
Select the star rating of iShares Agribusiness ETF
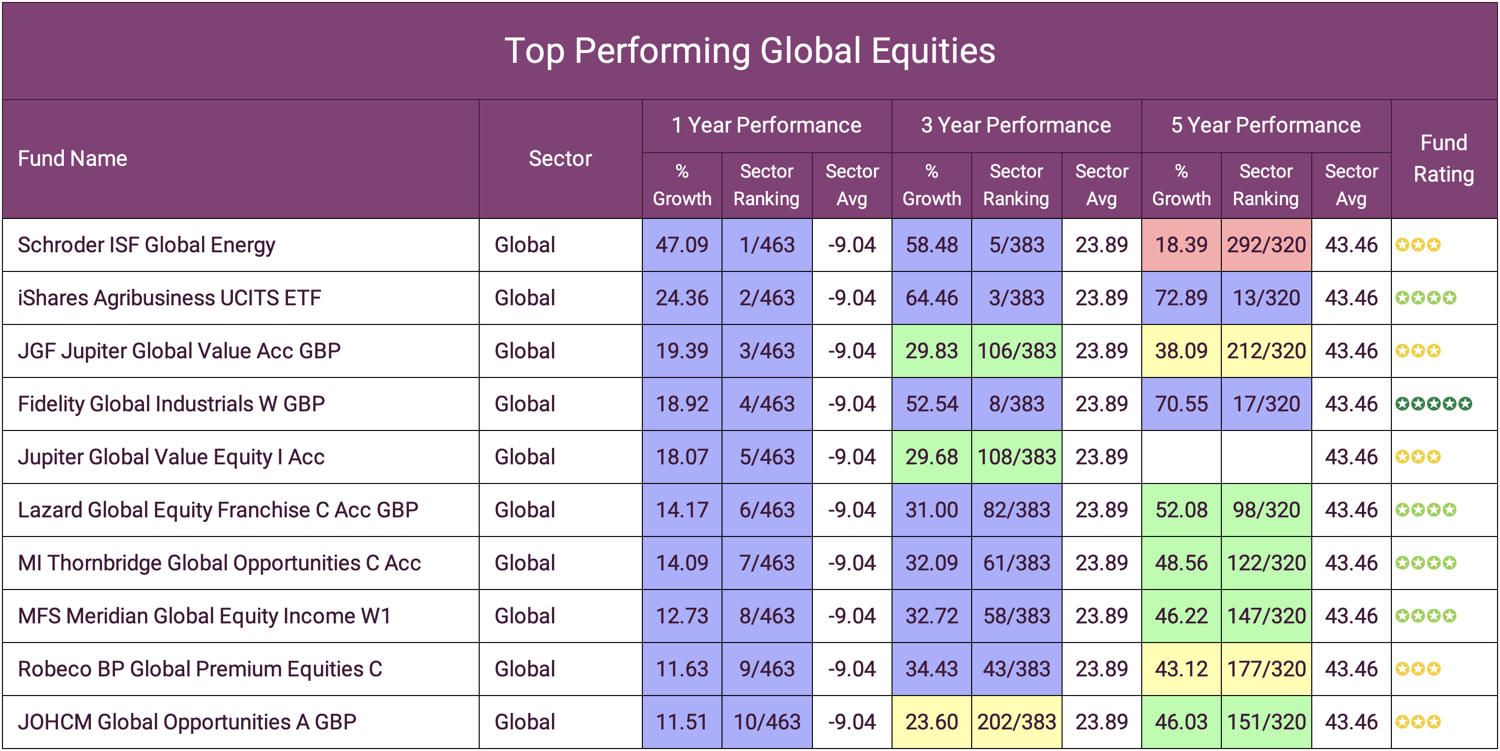click(1426, 298)
